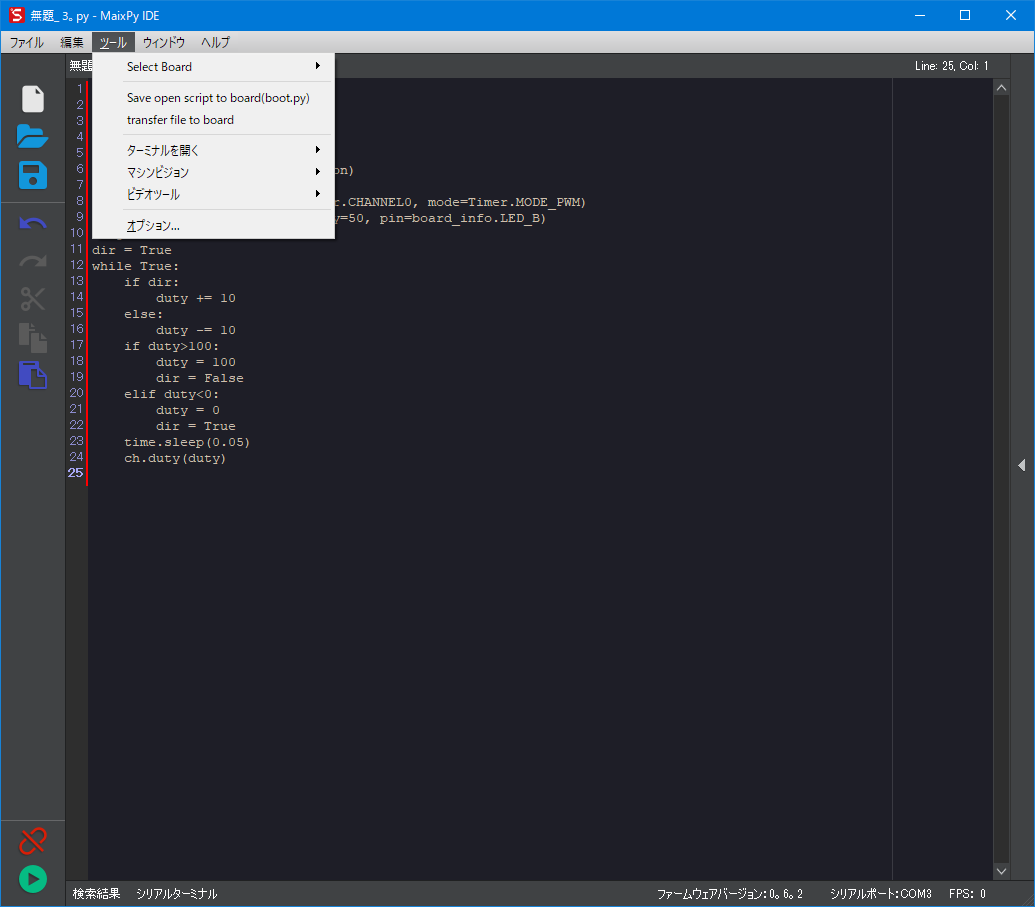The image size is (1035, 907).
Task: Save the script with the floppy disk icon
Action: 33,175
